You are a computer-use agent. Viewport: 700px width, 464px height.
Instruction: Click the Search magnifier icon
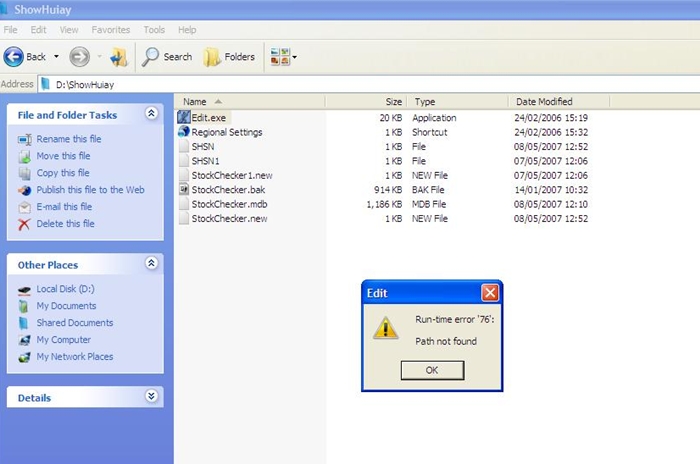150,57
